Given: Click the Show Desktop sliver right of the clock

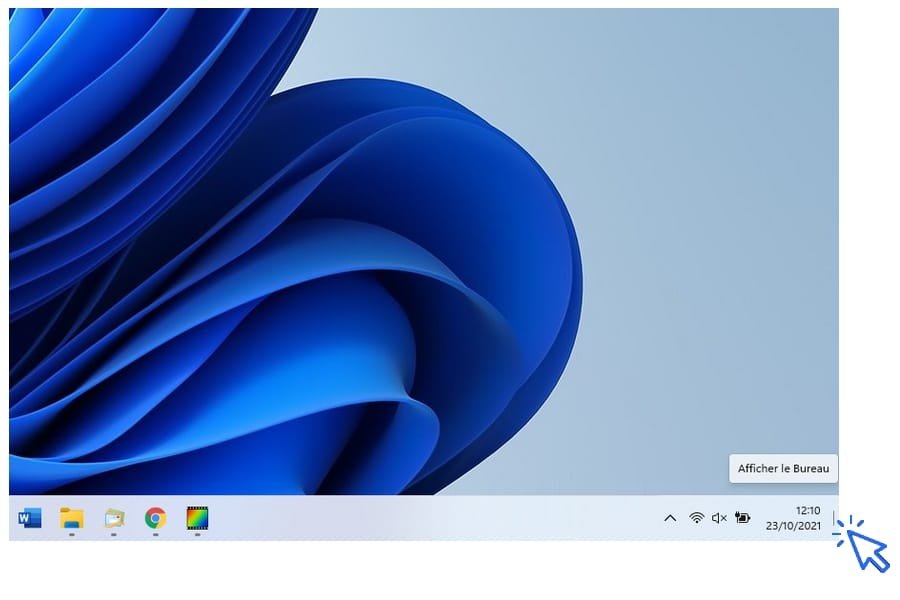Looking at the screenshot, I should (834, 518).
